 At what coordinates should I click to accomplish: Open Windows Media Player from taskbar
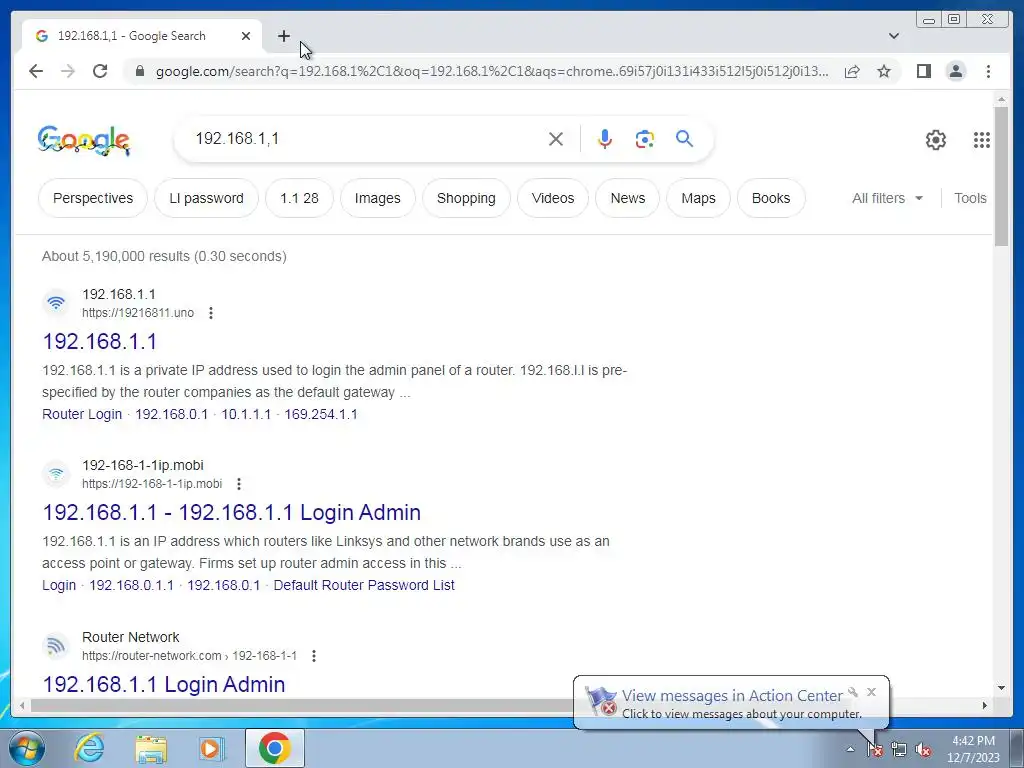coord(211,748)
